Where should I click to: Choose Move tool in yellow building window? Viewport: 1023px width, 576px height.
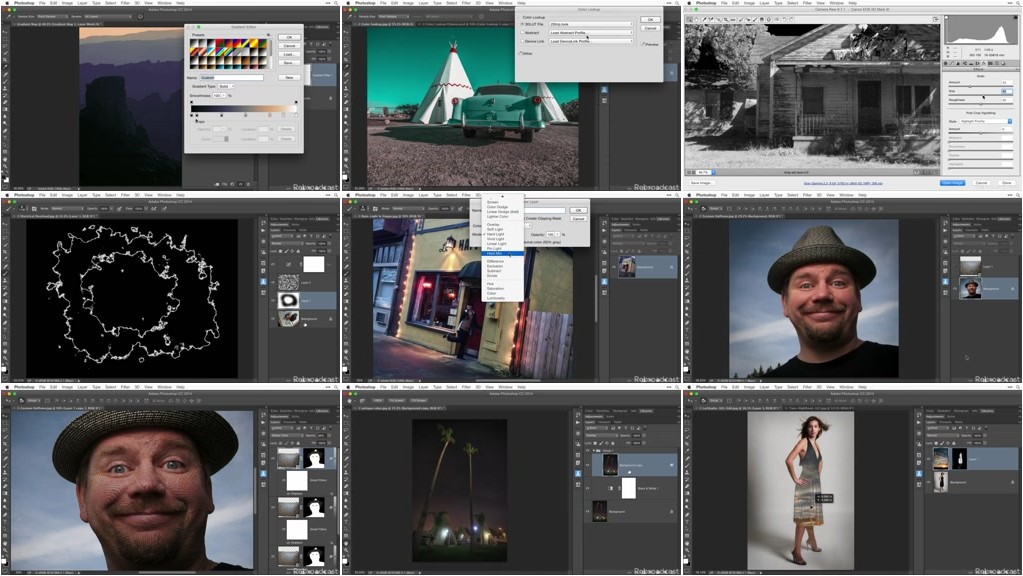click(346, 224)
